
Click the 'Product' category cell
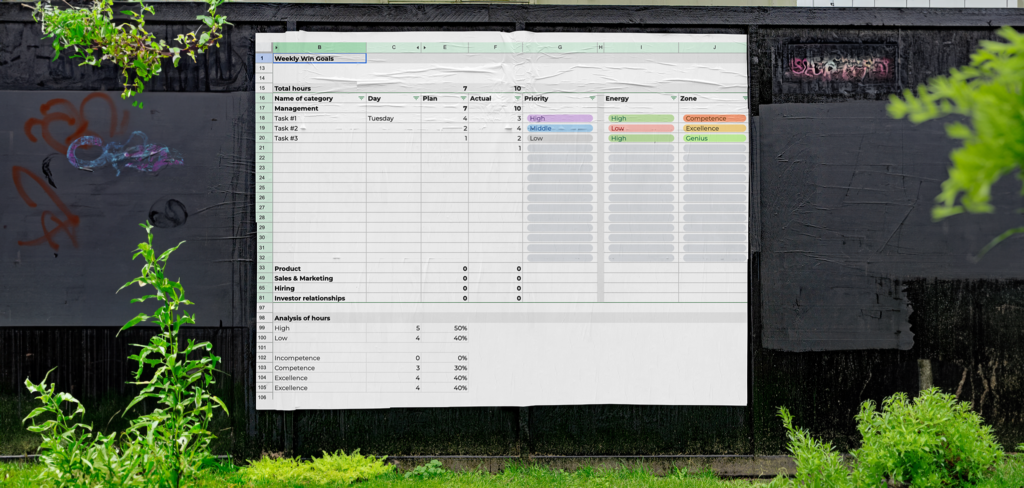point(319,268)
